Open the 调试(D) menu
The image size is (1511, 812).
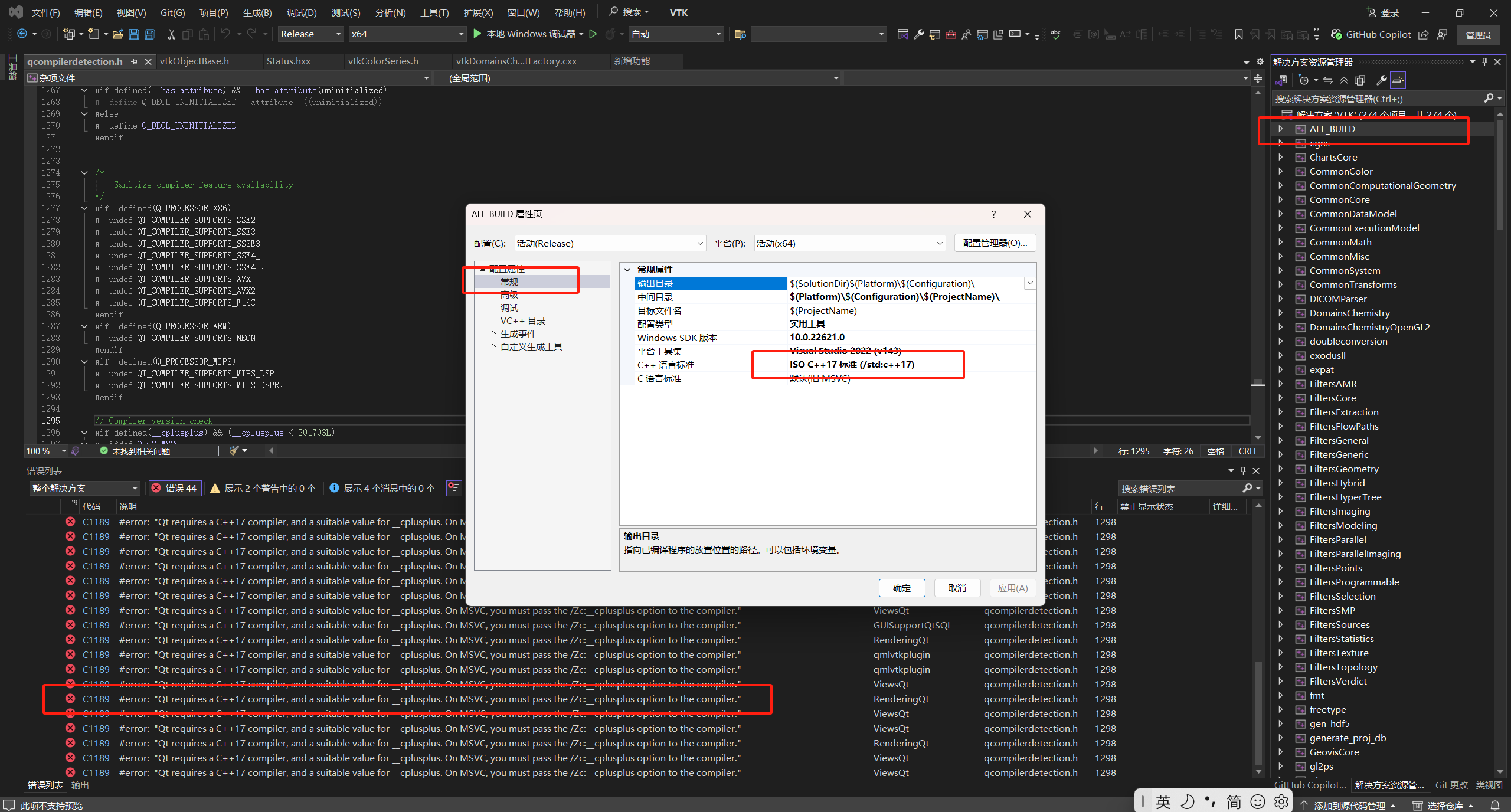click(x=301, y=12)
